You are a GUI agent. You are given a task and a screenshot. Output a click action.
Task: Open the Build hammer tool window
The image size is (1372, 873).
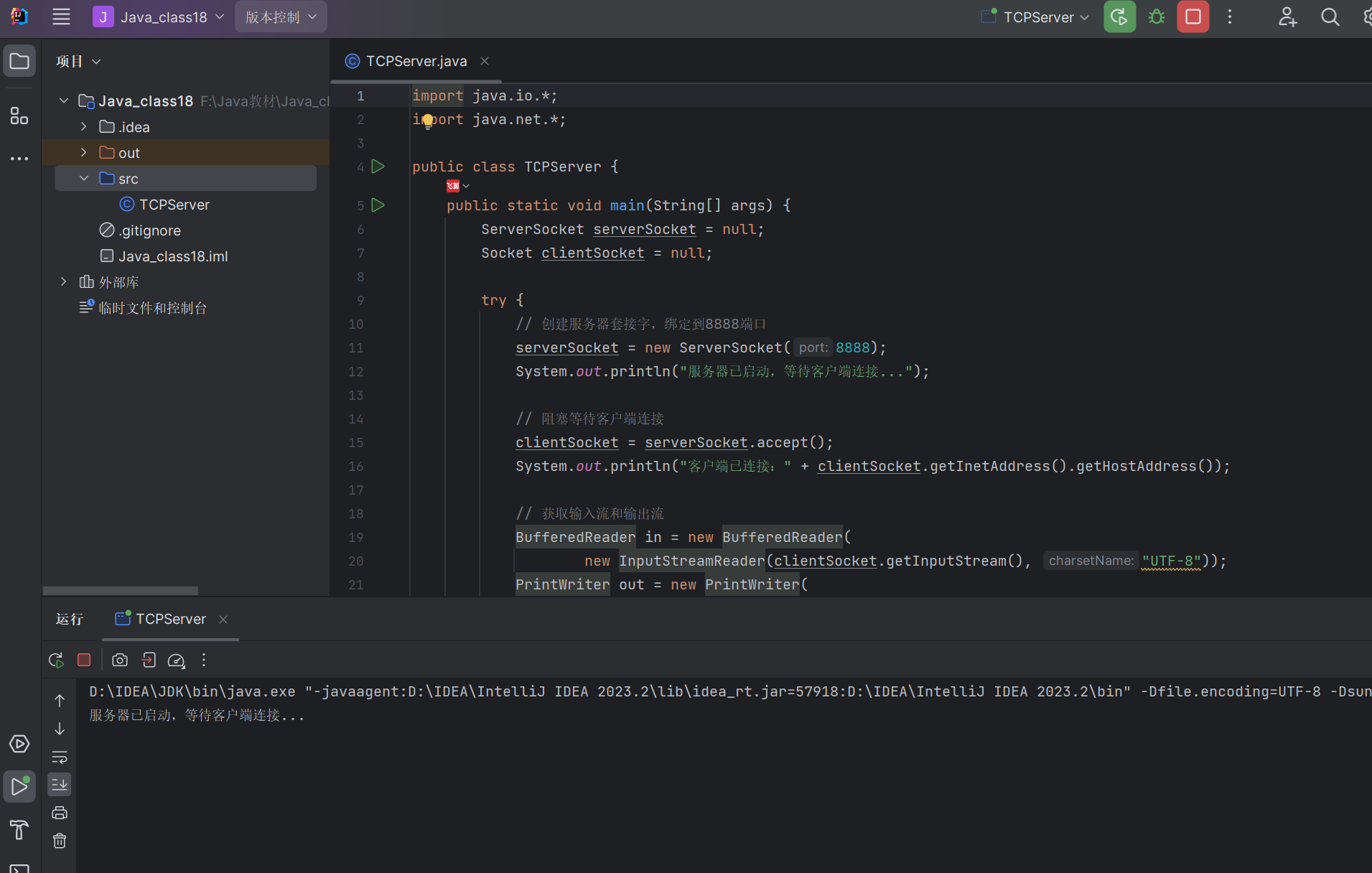pos(19,830)
